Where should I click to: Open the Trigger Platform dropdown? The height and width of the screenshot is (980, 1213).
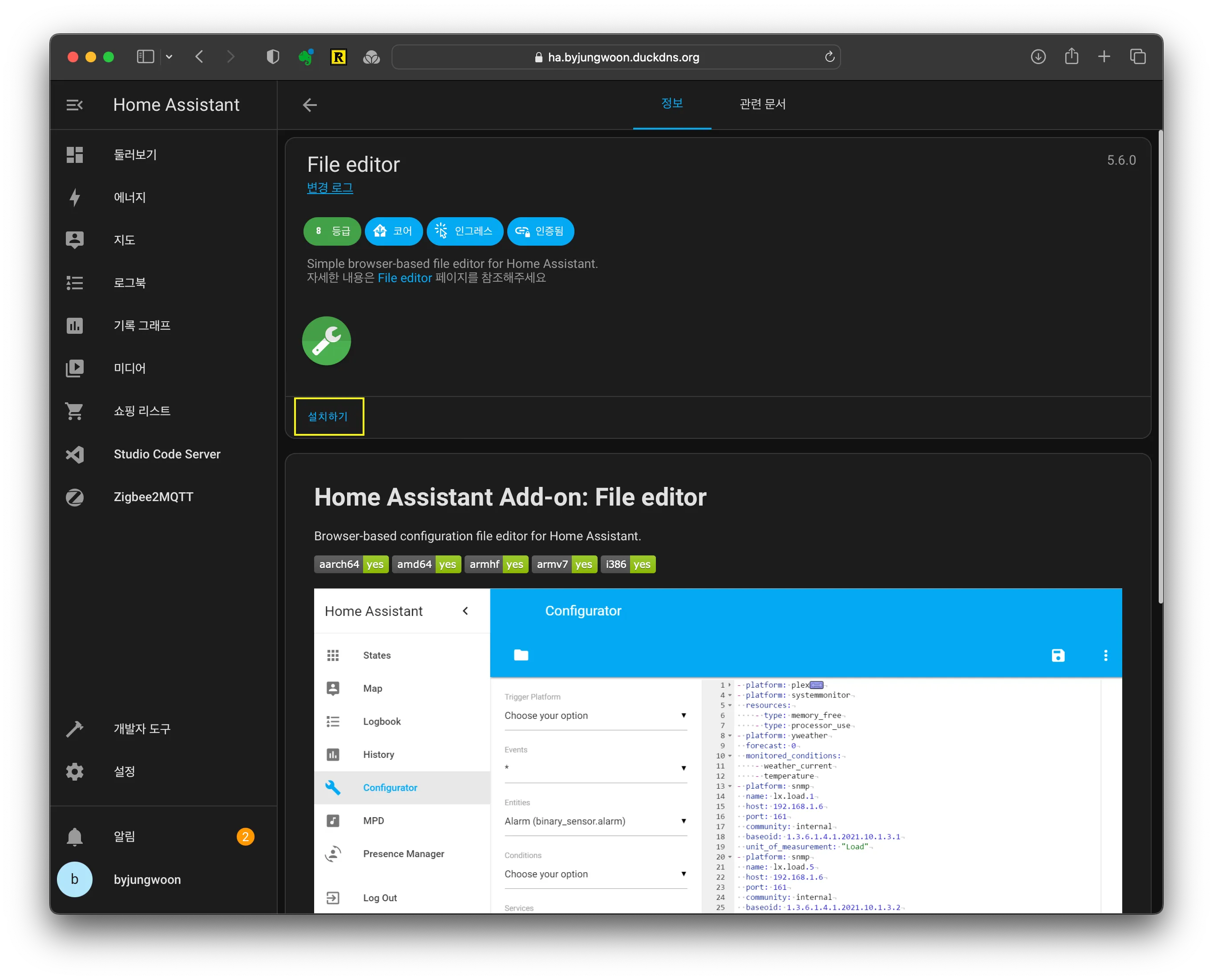[595, 716]
